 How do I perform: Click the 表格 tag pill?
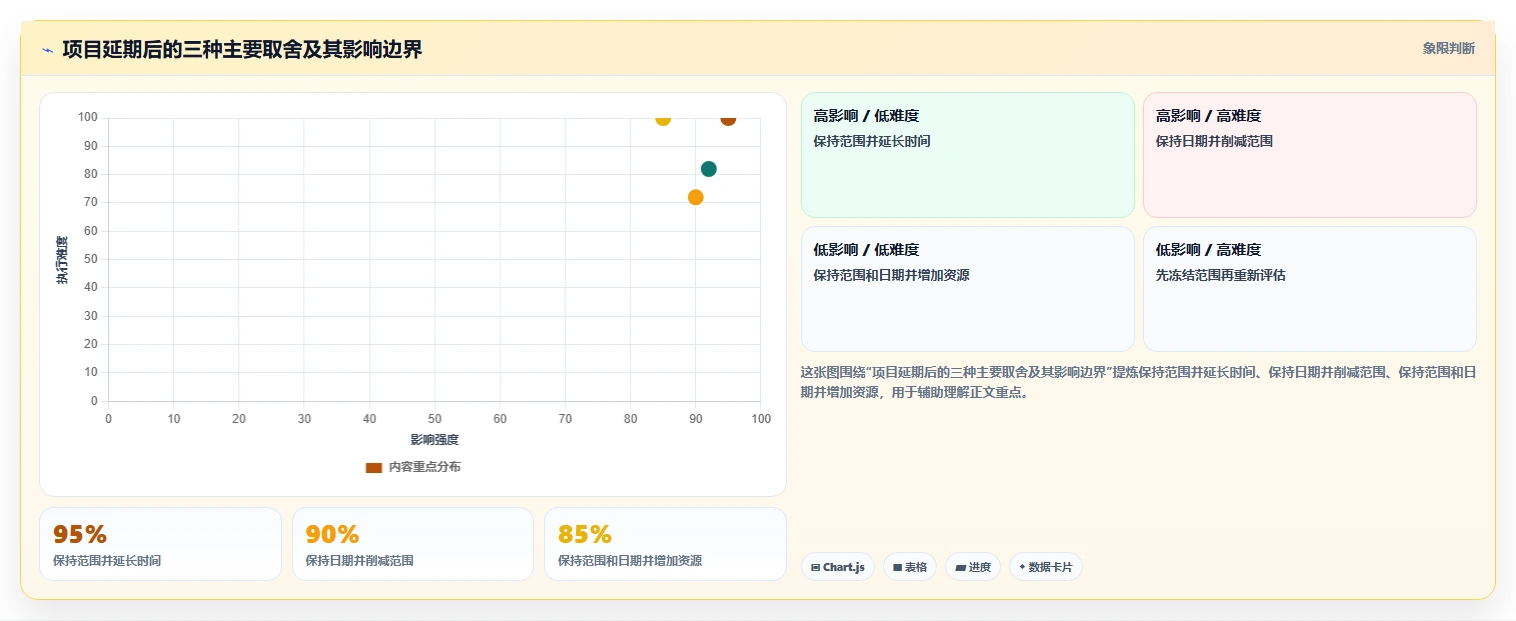[910, 567]
